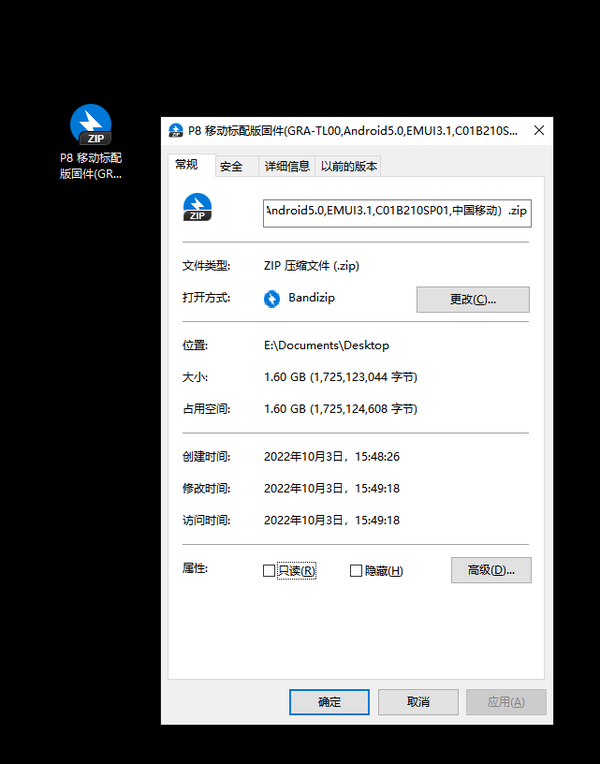Click the location value E:\Documents\Desktop

(x=327, y=345)
